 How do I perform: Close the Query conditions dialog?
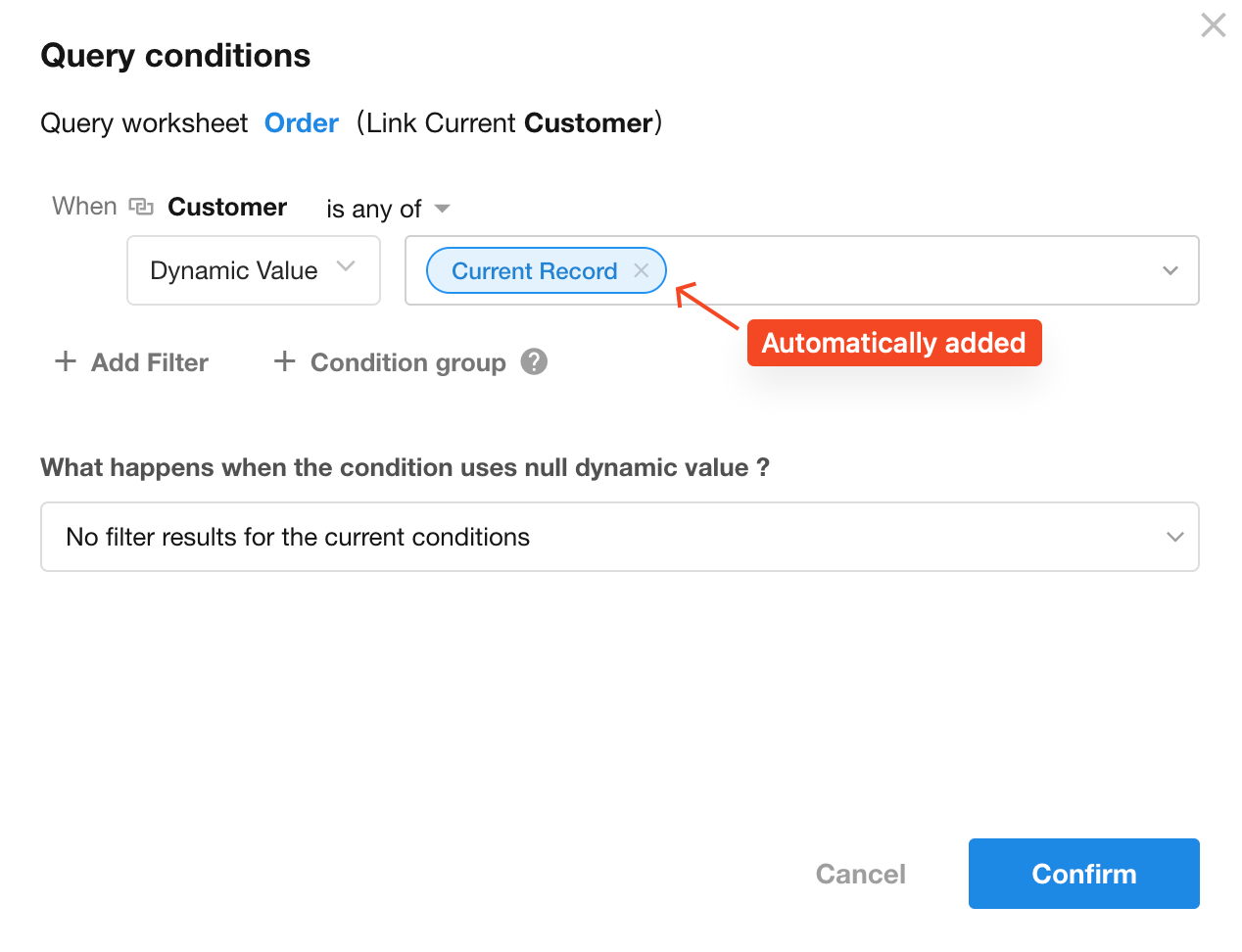1213,25
